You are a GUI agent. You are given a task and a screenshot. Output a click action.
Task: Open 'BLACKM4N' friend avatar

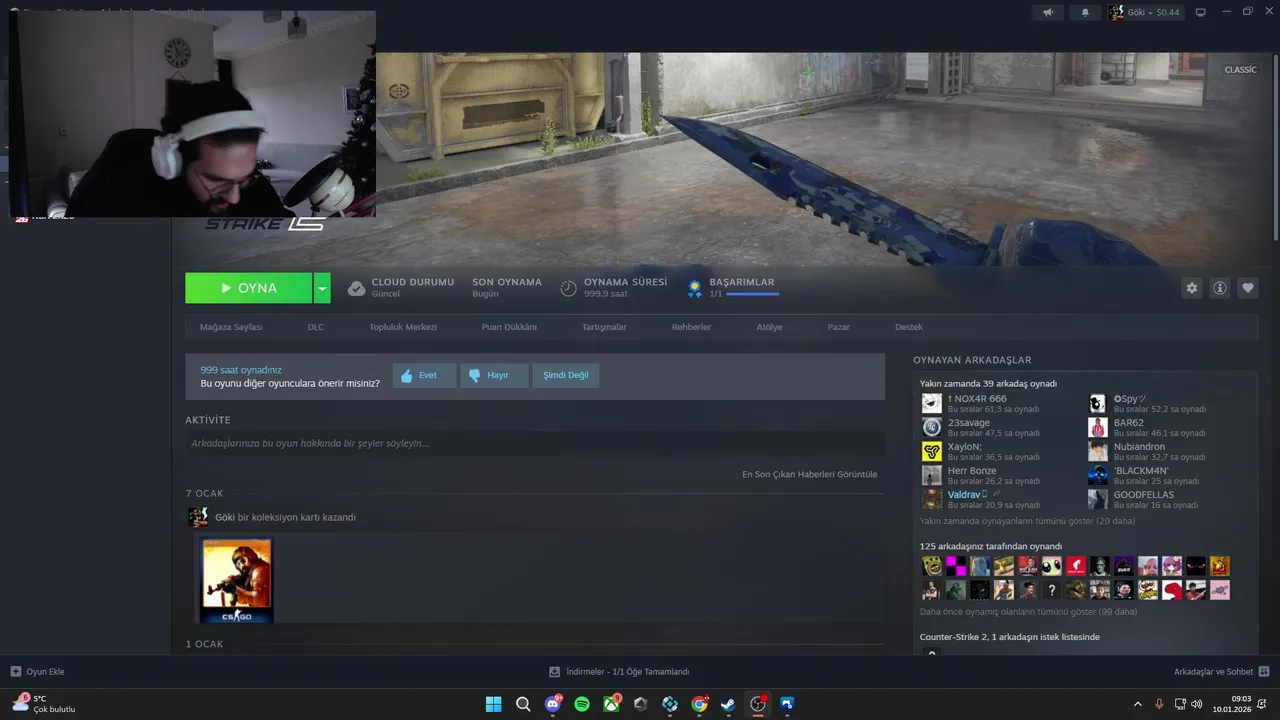1098,475
